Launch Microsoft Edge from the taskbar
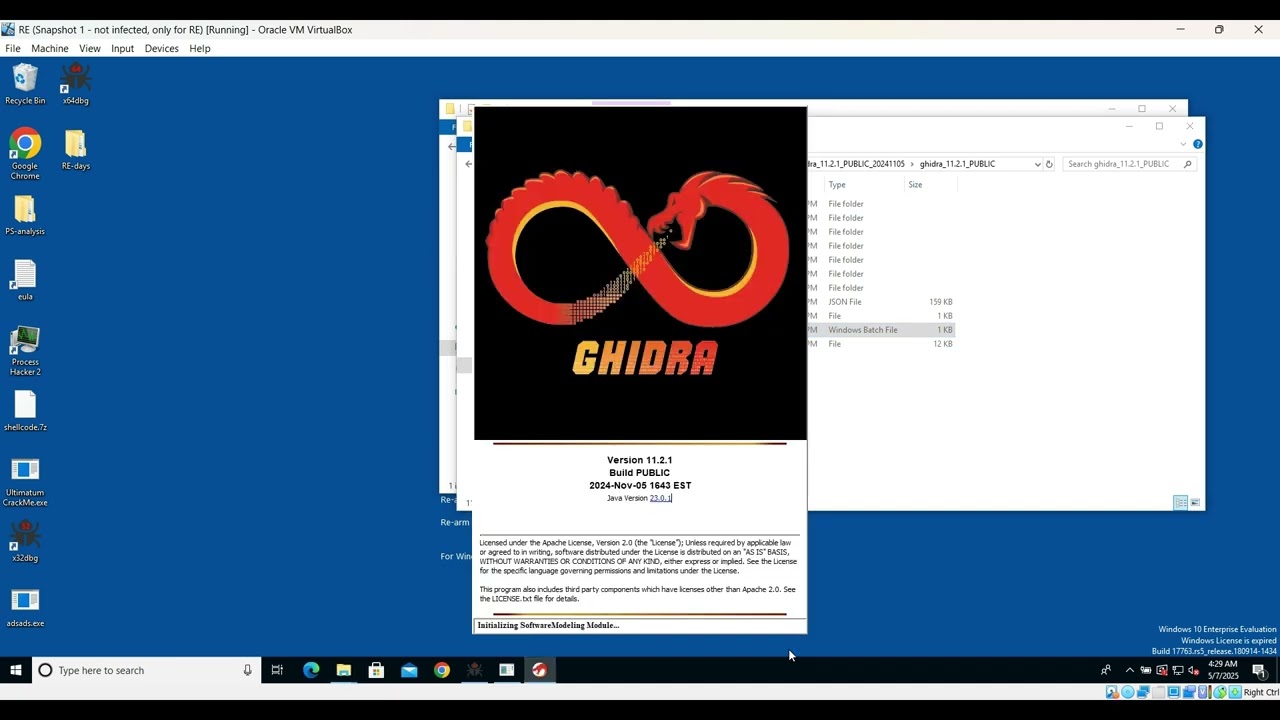Image resolution: width=1280 pixels, height=720 pixels. (311, 670)
